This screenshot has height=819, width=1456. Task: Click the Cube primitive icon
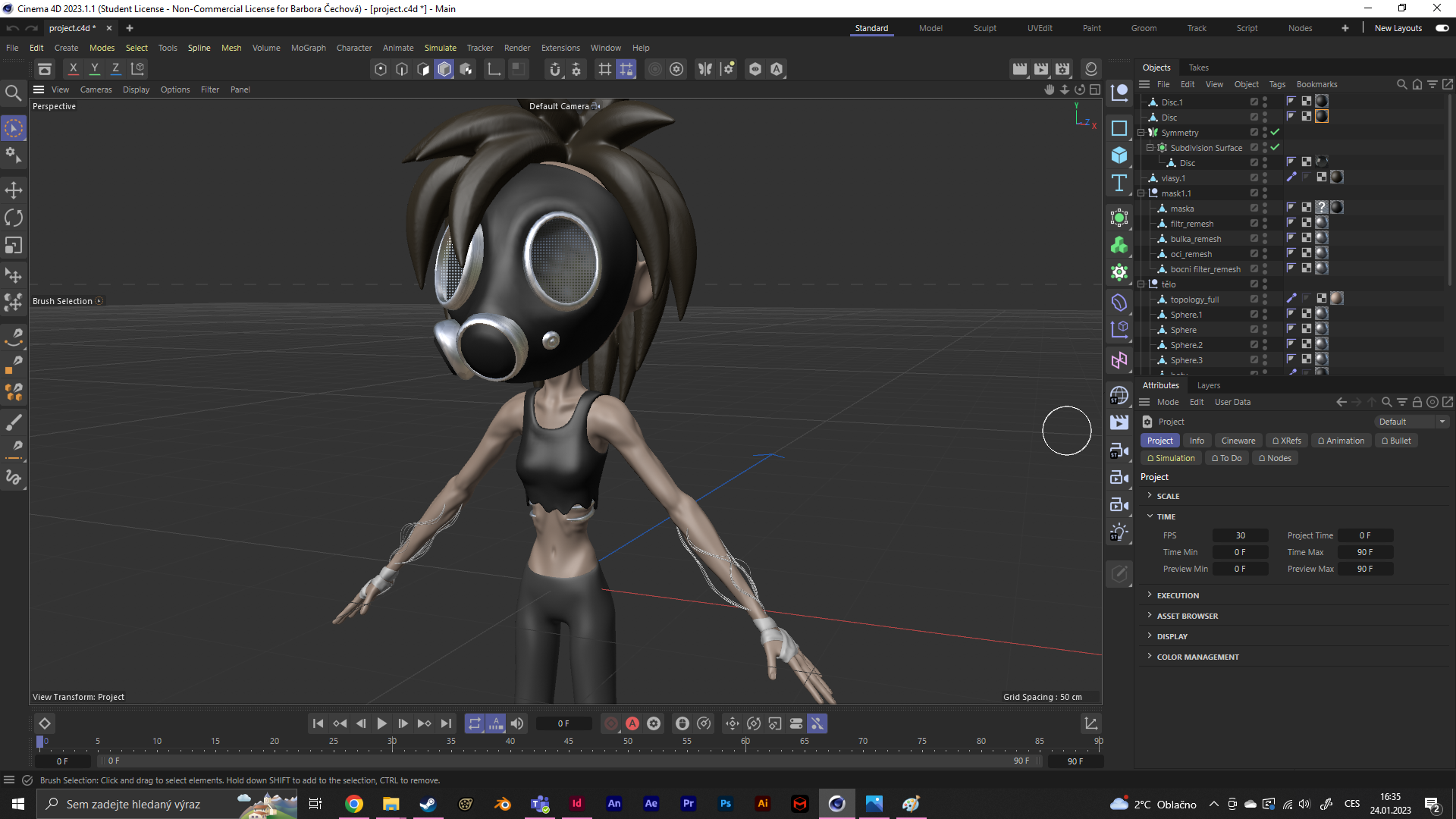1119,155
